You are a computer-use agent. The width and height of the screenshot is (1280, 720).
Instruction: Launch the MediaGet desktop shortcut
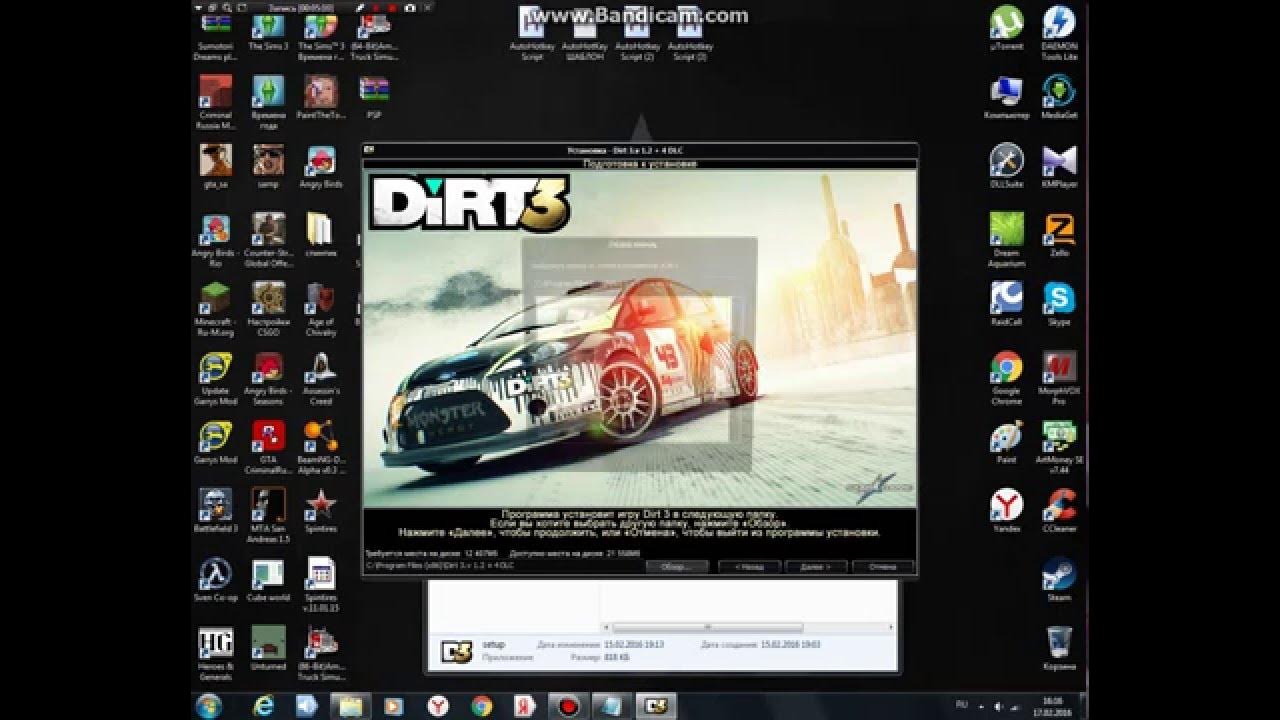1059,97
